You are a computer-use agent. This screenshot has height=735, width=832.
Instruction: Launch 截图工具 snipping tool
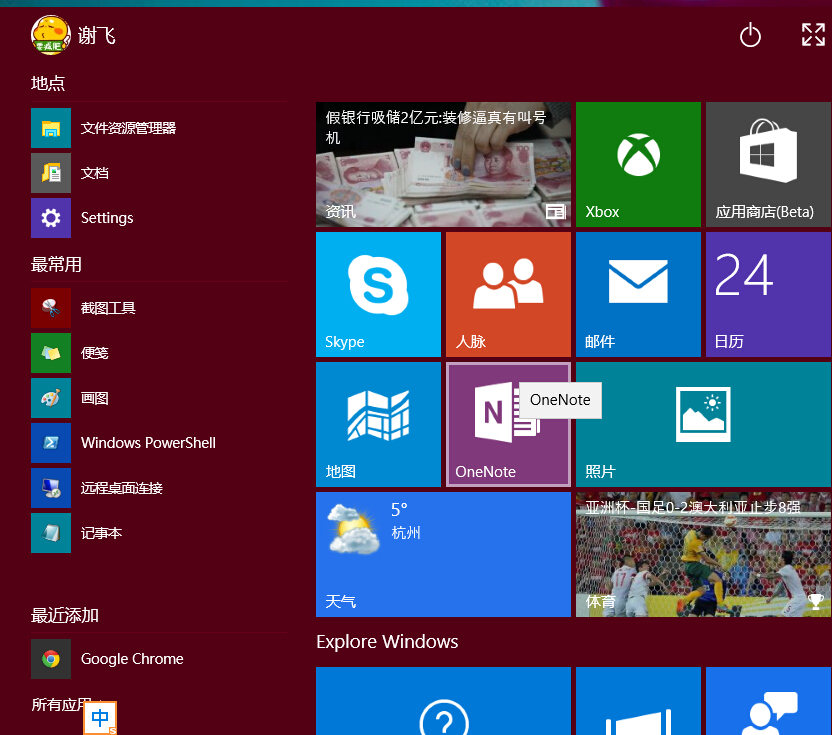(x=159, y=308)
